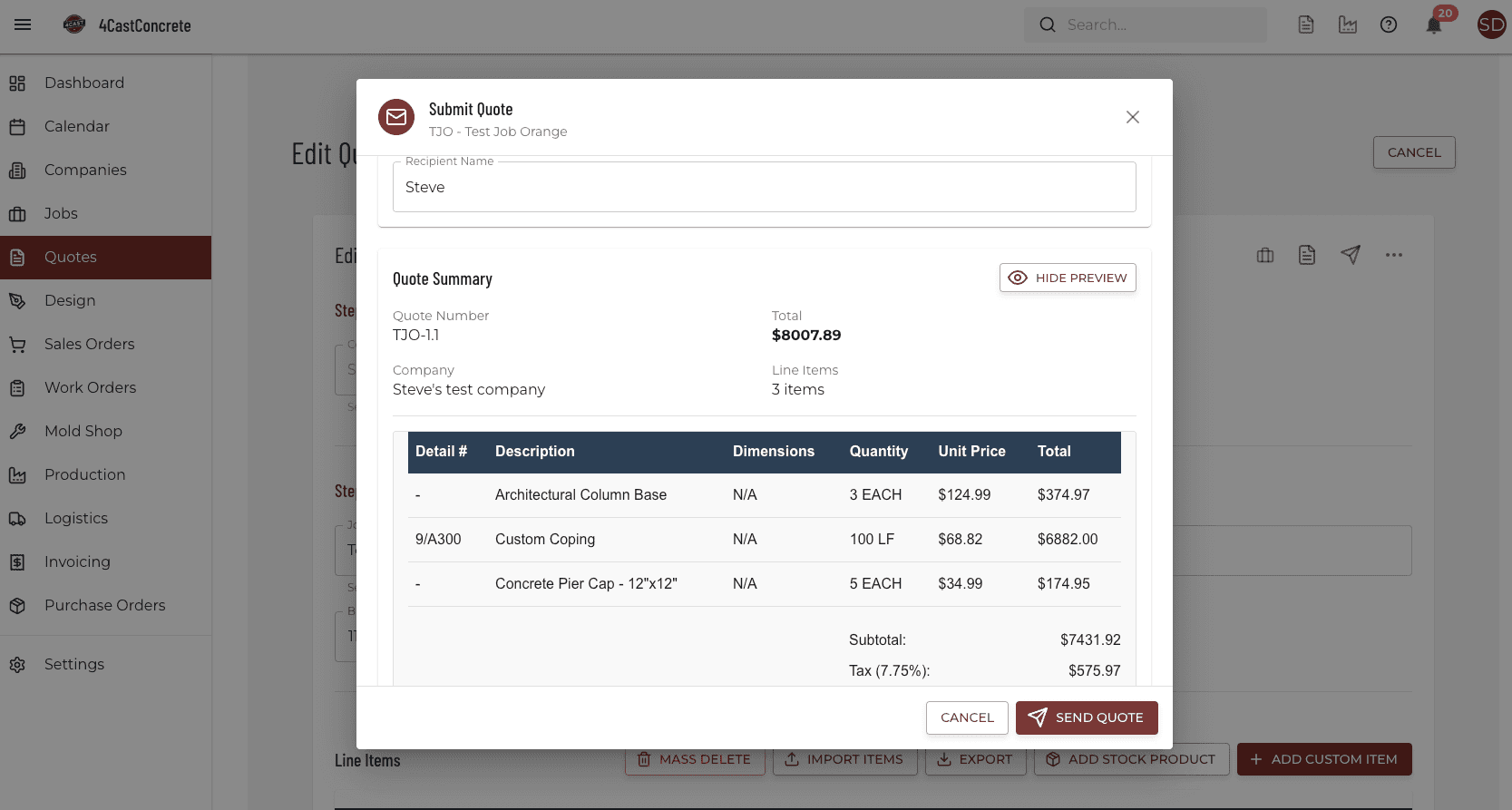Click the 100 LF quantity cell
1512x810 pixels.
(x=872, y=540)
